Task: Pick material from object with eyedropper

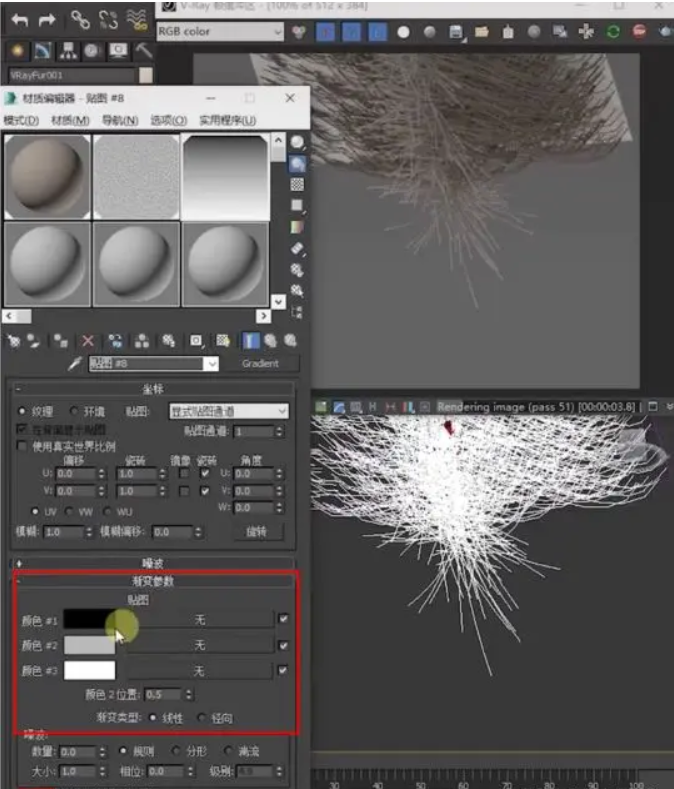Action: click(74, 364)
